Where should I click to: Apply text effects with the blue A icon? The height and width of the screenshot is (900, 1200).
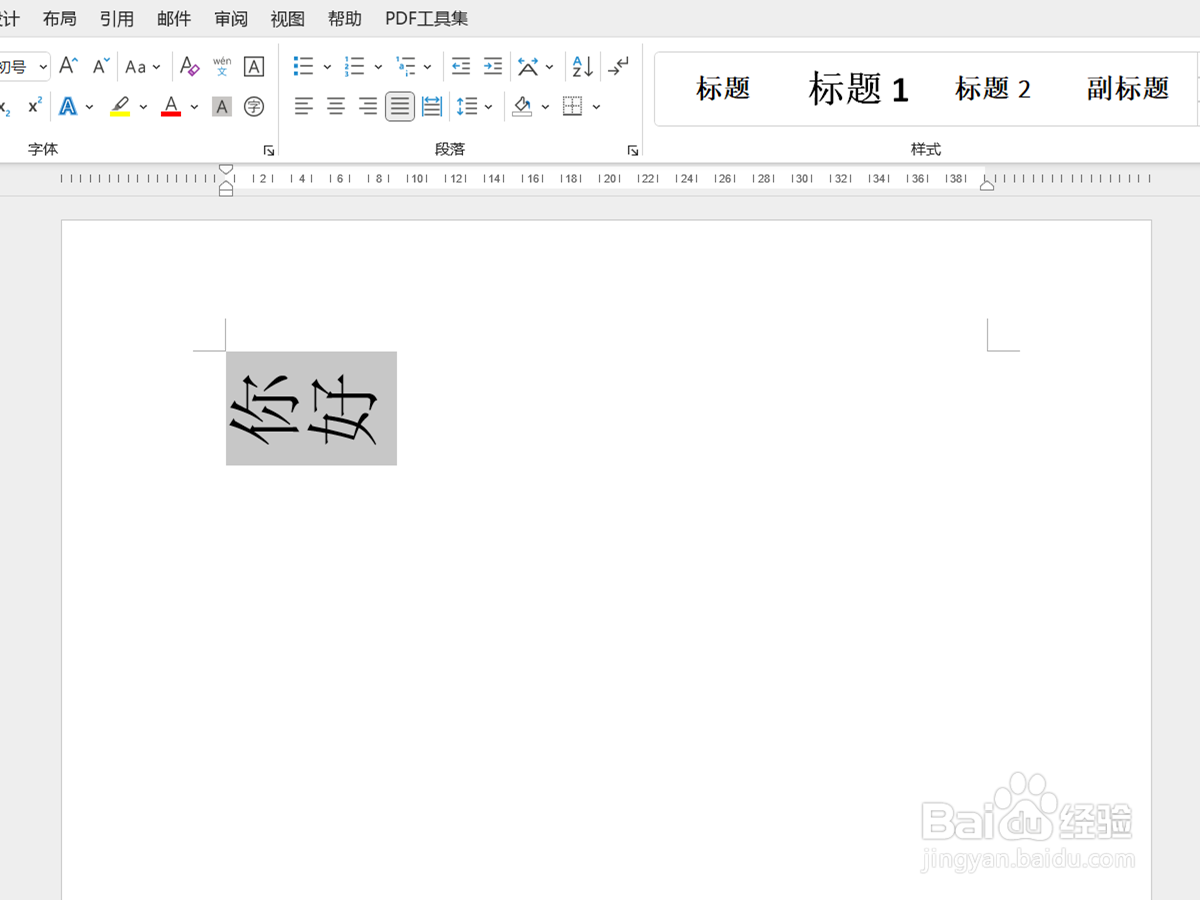click(x=68, y=106)
